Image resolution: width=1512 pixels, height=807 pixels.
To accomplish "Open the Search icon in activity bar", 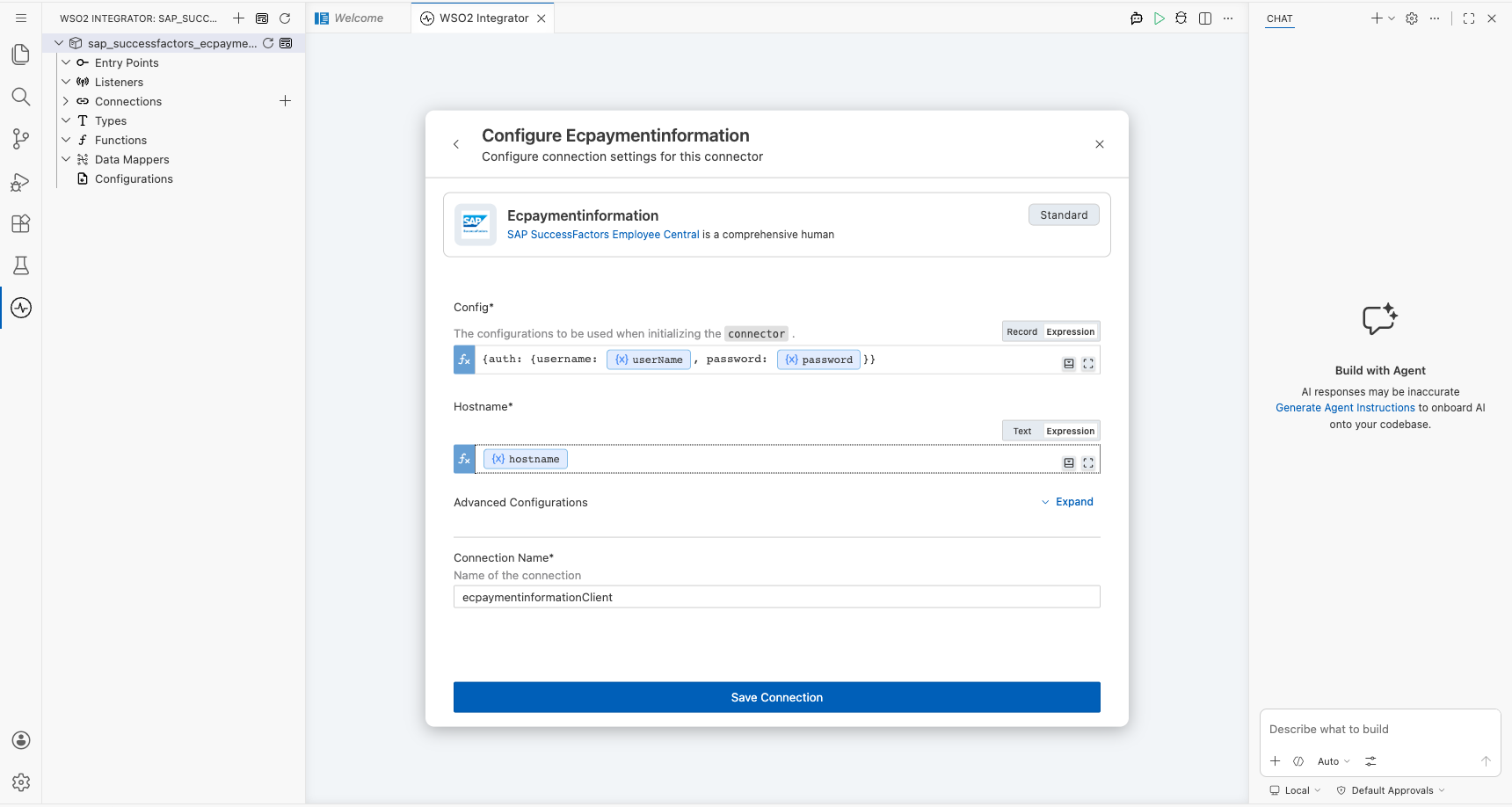I will click(21, 97).
